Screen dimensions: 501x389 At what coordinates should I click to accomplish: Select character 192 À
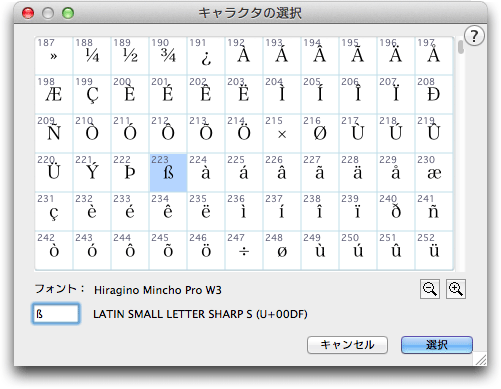[x=244, y=56]
